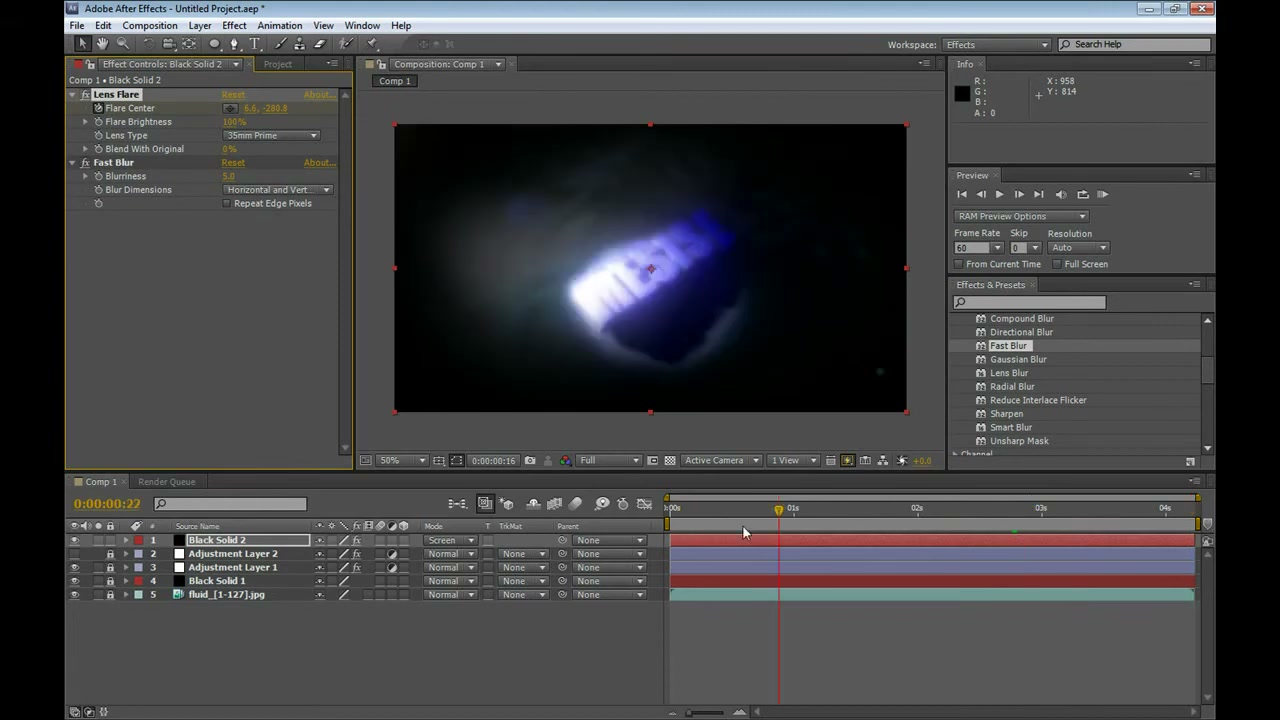
Task: Select the Zoom magnifier tool
Action: point(123,44)
